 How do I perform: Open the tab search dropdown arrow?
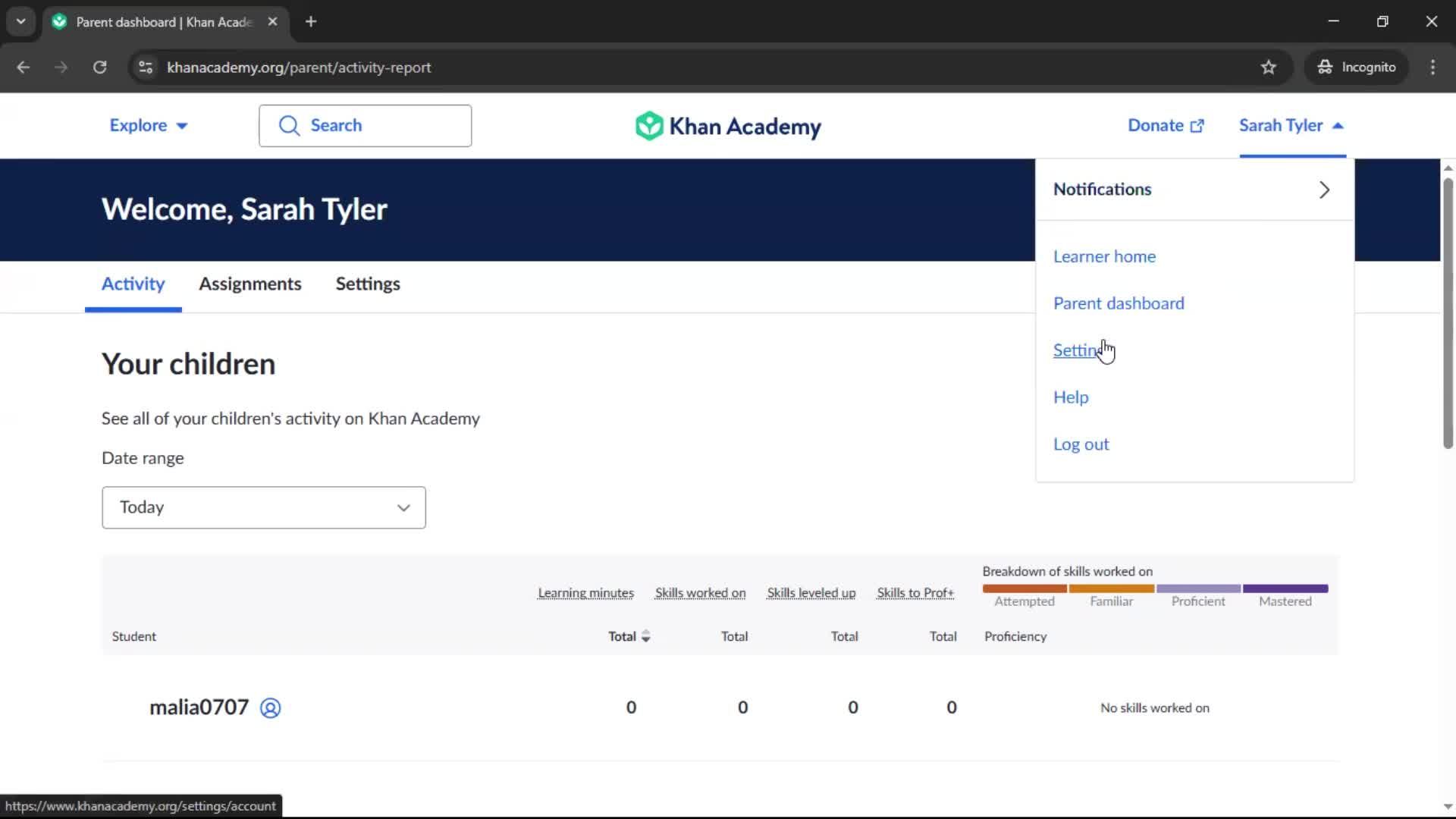pos(21,22)
